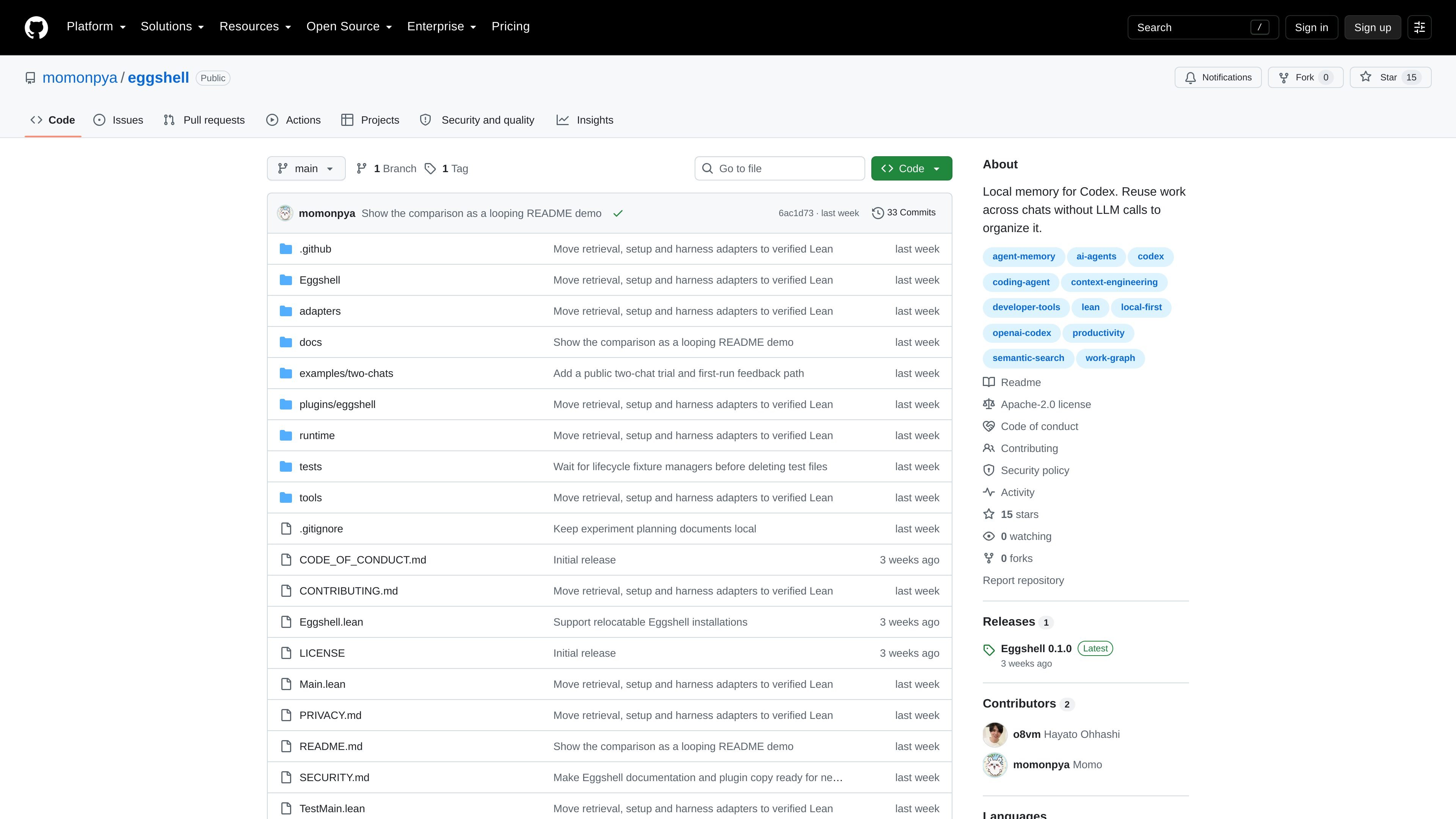Open the .gitignore file icon
The image size is (1456, 819).
(x=286, y=529)
